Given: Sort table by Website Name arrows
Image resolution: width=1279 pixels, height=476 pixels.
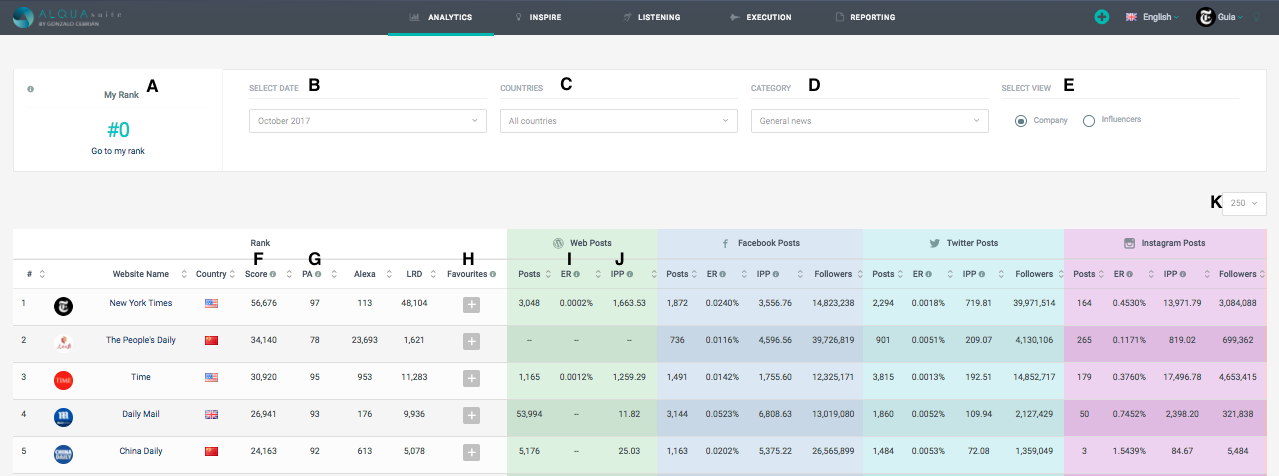Looking at the screenshot, I should (x=183, y=274).
